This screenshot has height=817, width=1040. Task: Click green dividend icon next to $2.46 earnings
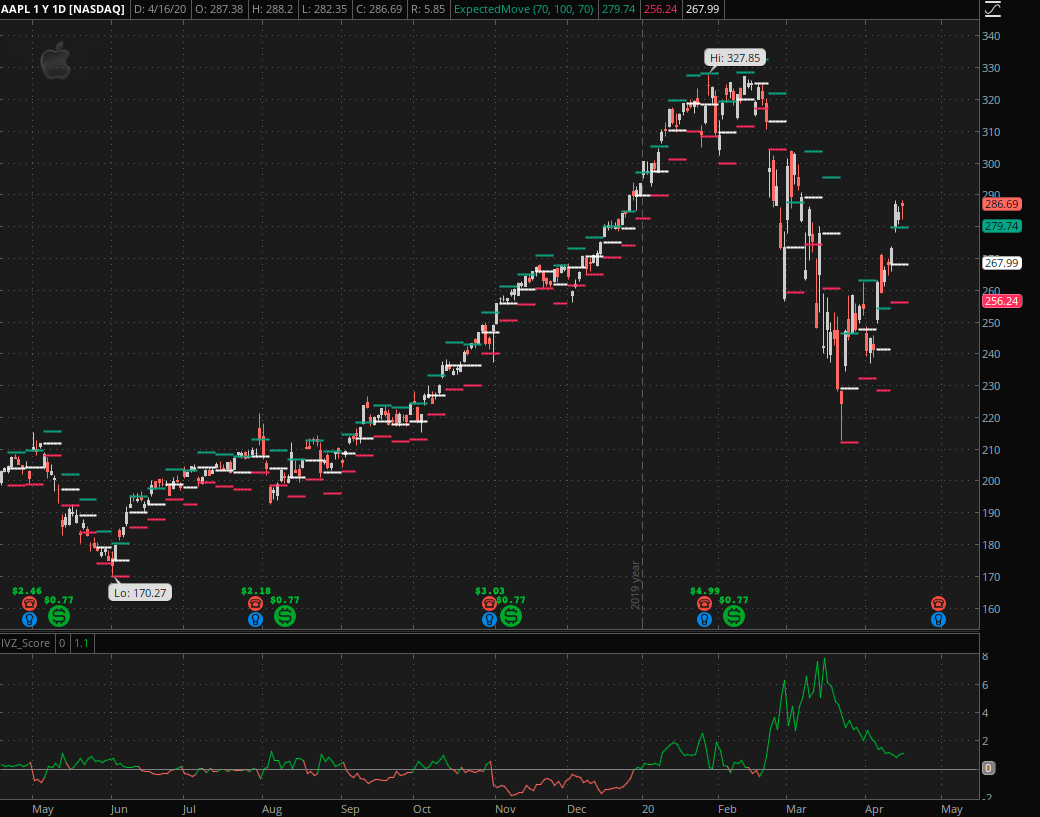(59, 617)
